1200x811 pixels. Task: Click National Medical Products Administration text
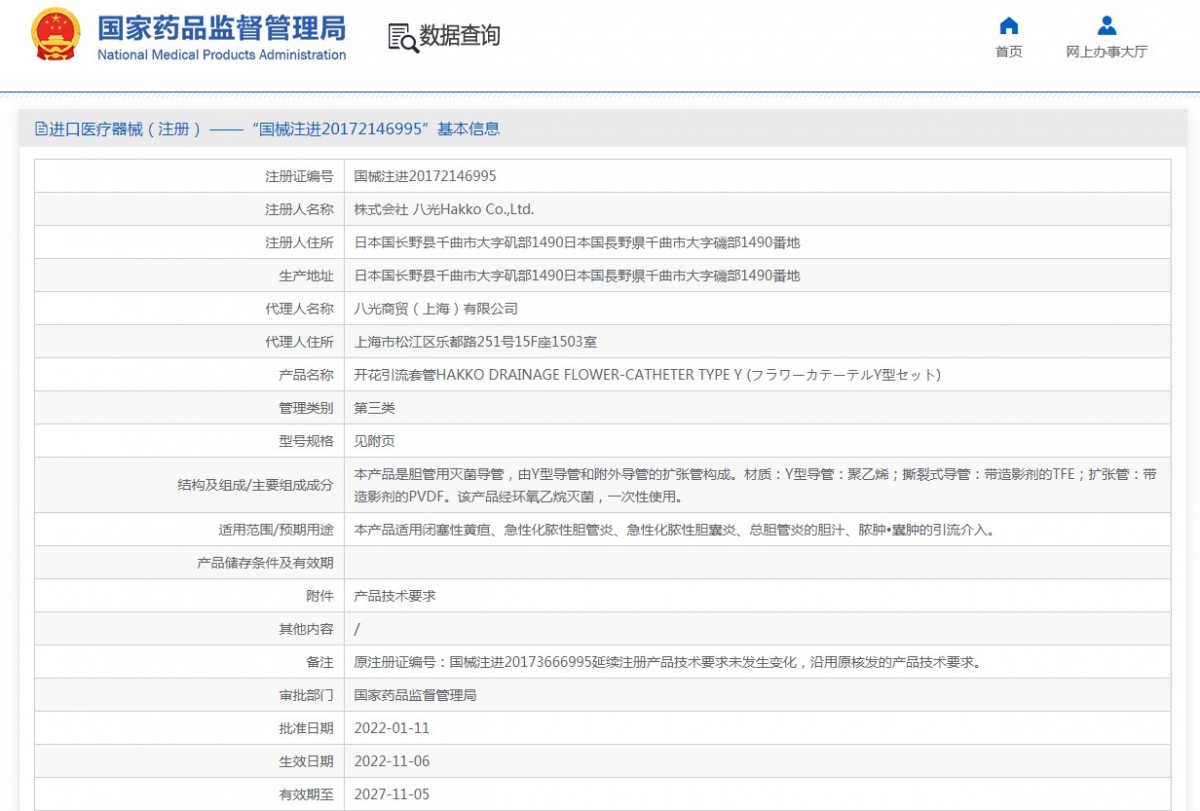221,55
